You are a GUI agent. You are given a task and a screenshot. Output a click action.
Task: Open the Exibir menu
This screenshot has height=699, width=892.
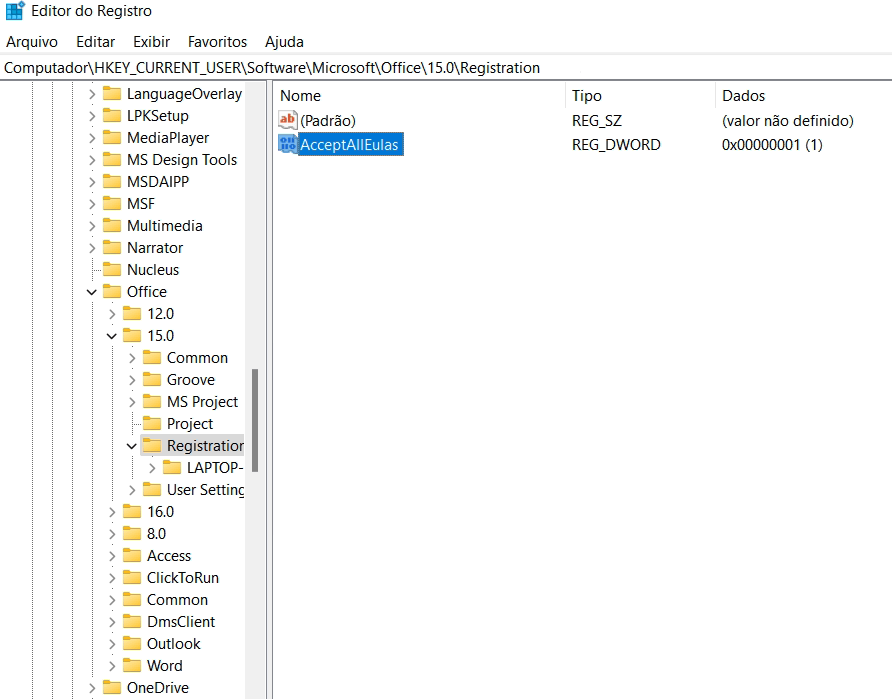[x=151, y=42]
